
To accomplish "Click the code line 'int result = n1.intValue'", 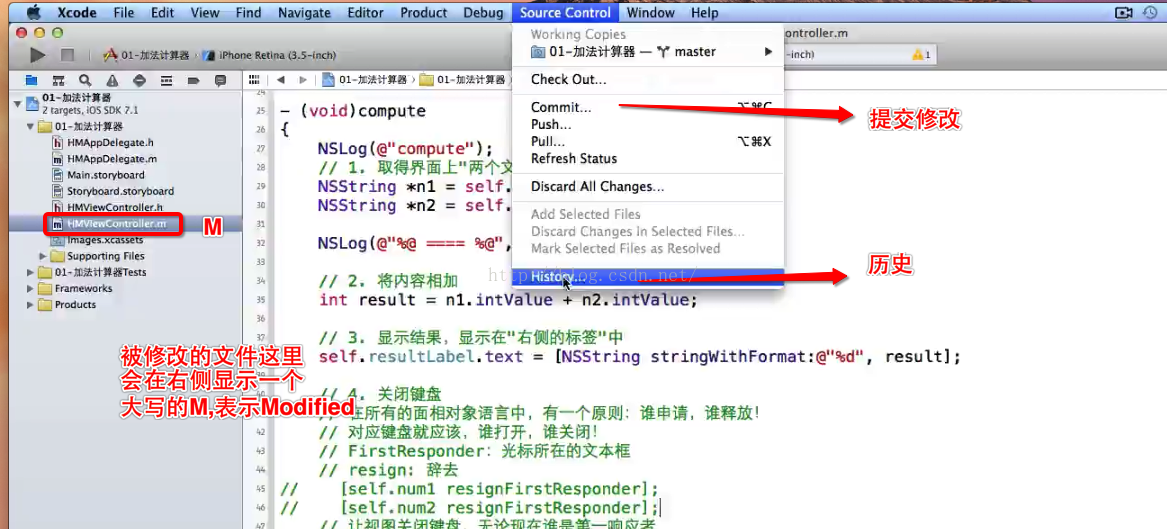I will coord(508,300).
